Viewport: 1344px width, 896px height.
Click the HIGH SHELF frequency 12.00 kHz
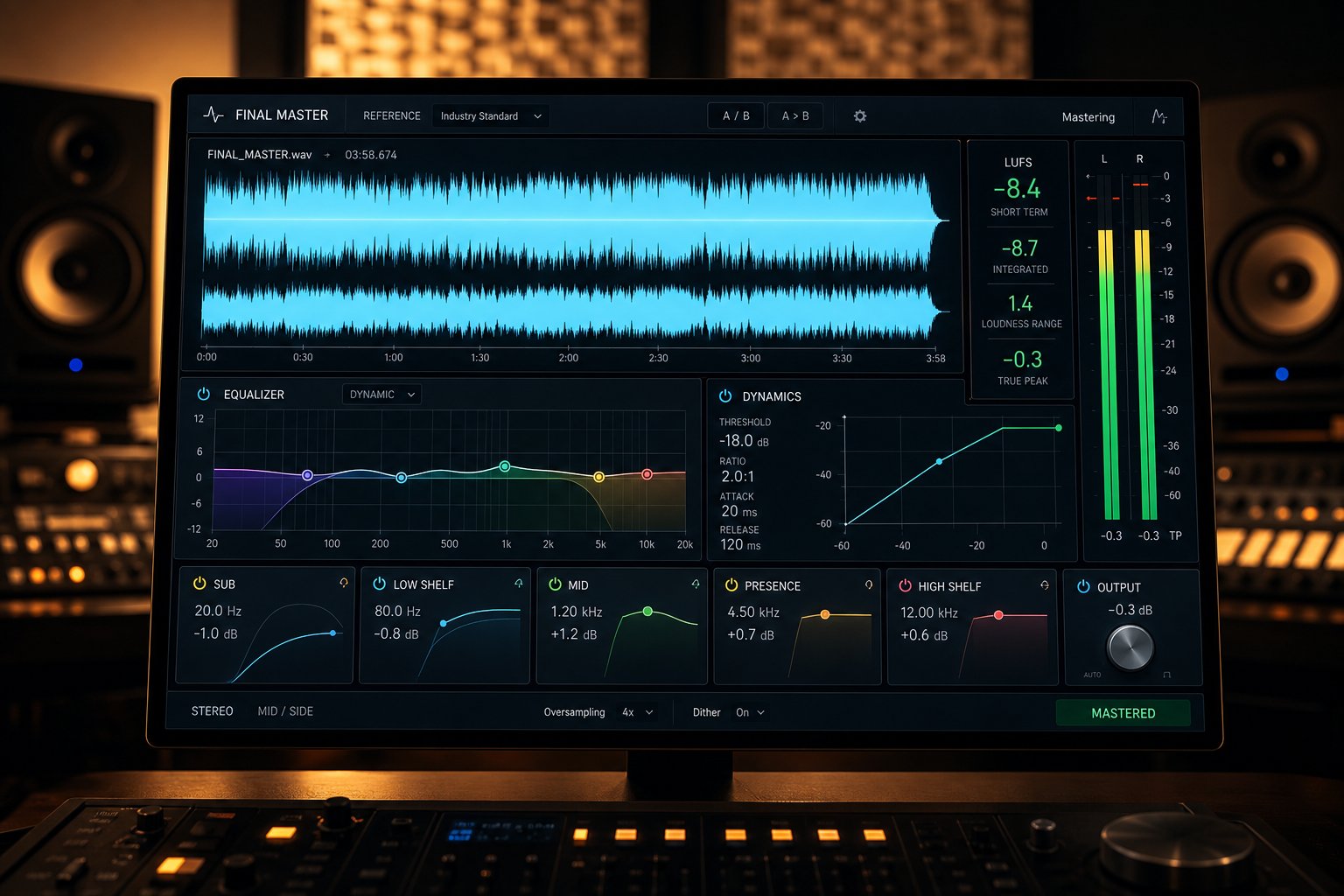pos(929,612)
